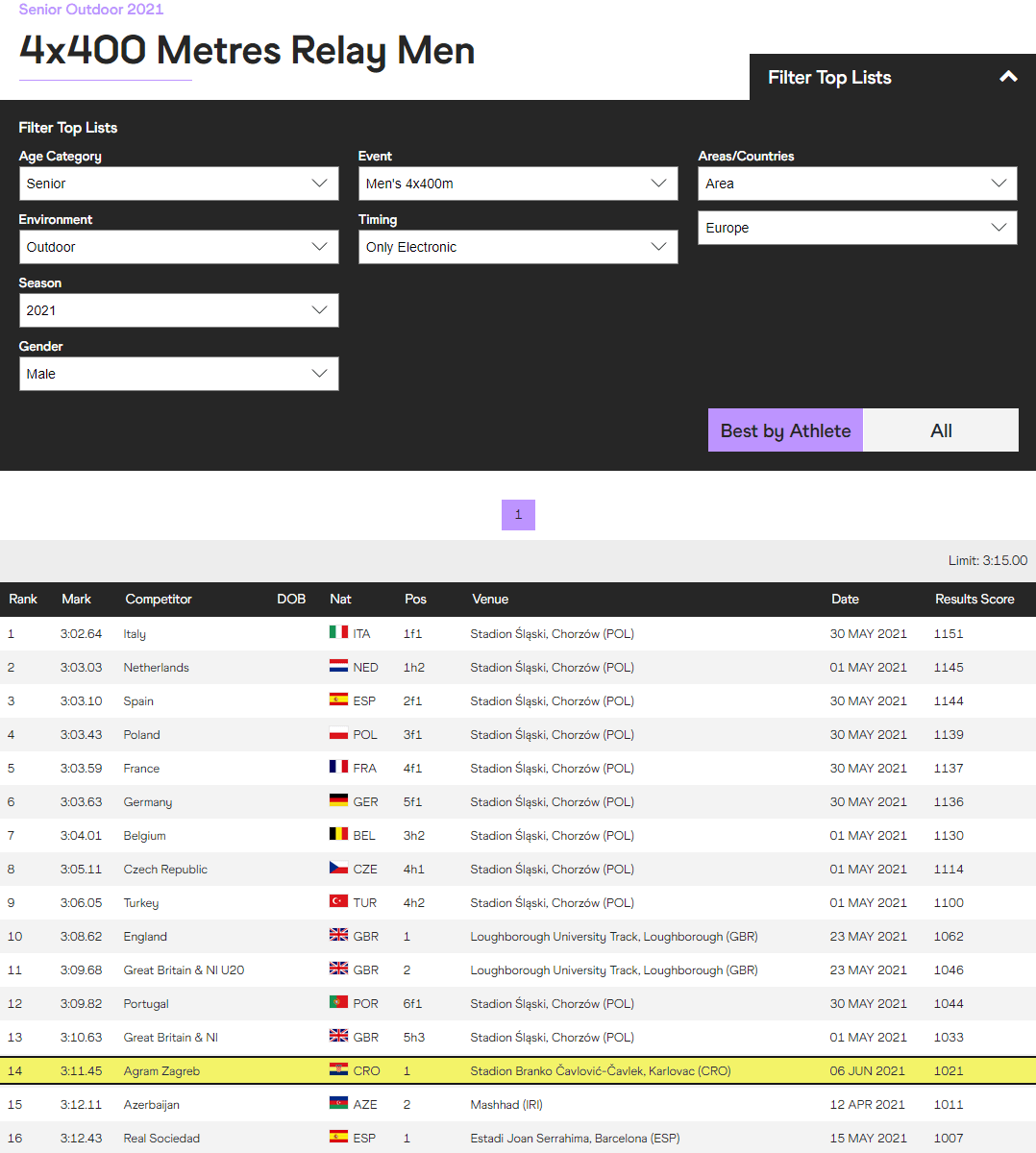Open the Real Sociedad competitor link

pyautogui.click(x=161, y=1138)
